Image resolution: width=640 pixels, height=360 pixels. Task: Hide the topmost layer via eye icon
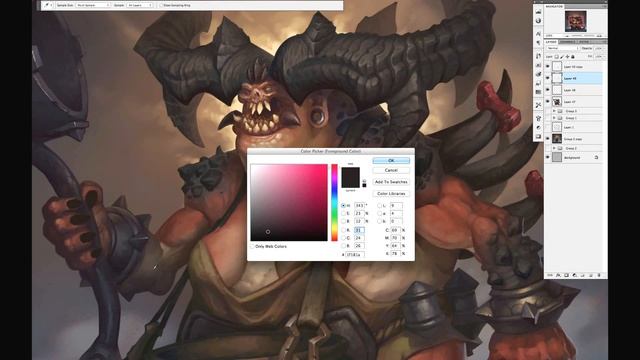(548, 67)
